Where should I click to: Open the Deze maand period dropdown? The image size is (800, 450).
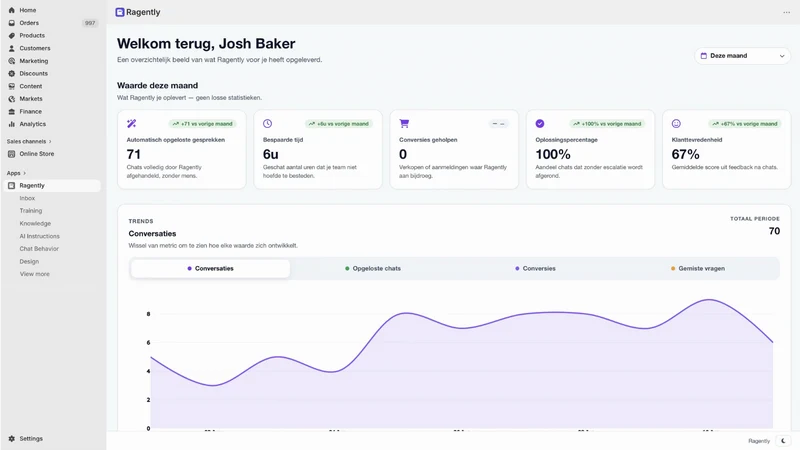click(x=742, y=56)
